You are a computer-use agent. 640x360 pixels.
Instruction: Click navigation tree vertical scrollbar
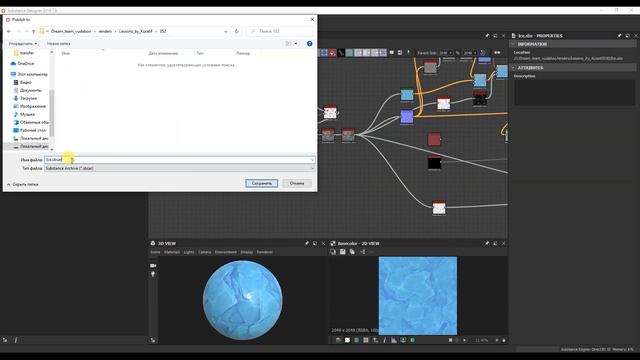(52, 112)
